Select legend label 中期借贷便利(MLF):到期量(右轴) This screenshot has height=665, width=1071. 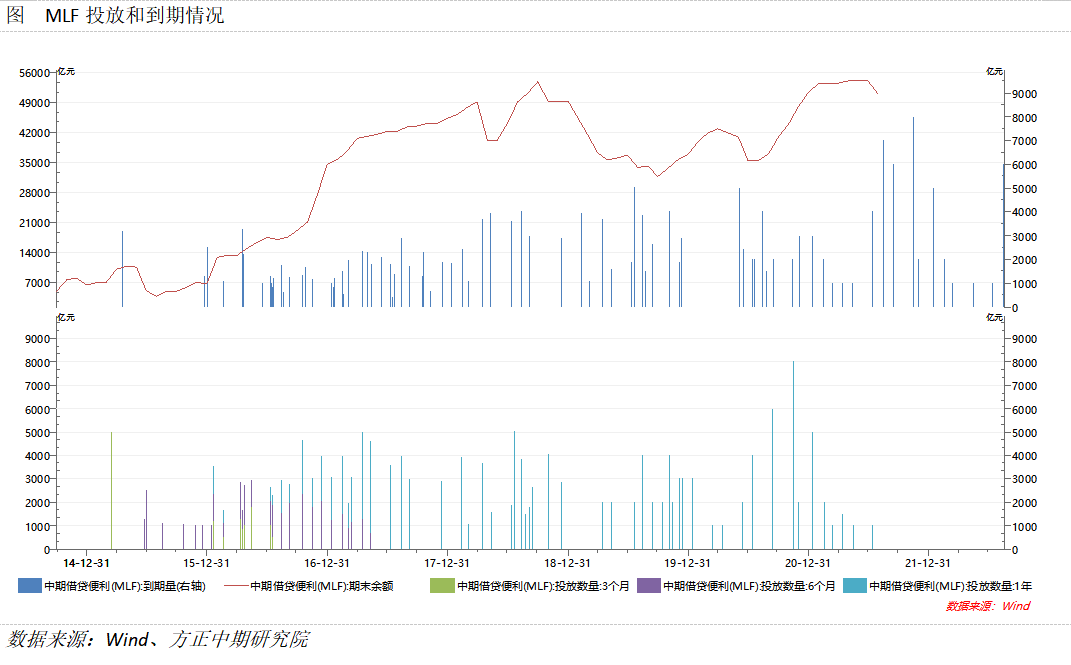click(x=125, y=586)
